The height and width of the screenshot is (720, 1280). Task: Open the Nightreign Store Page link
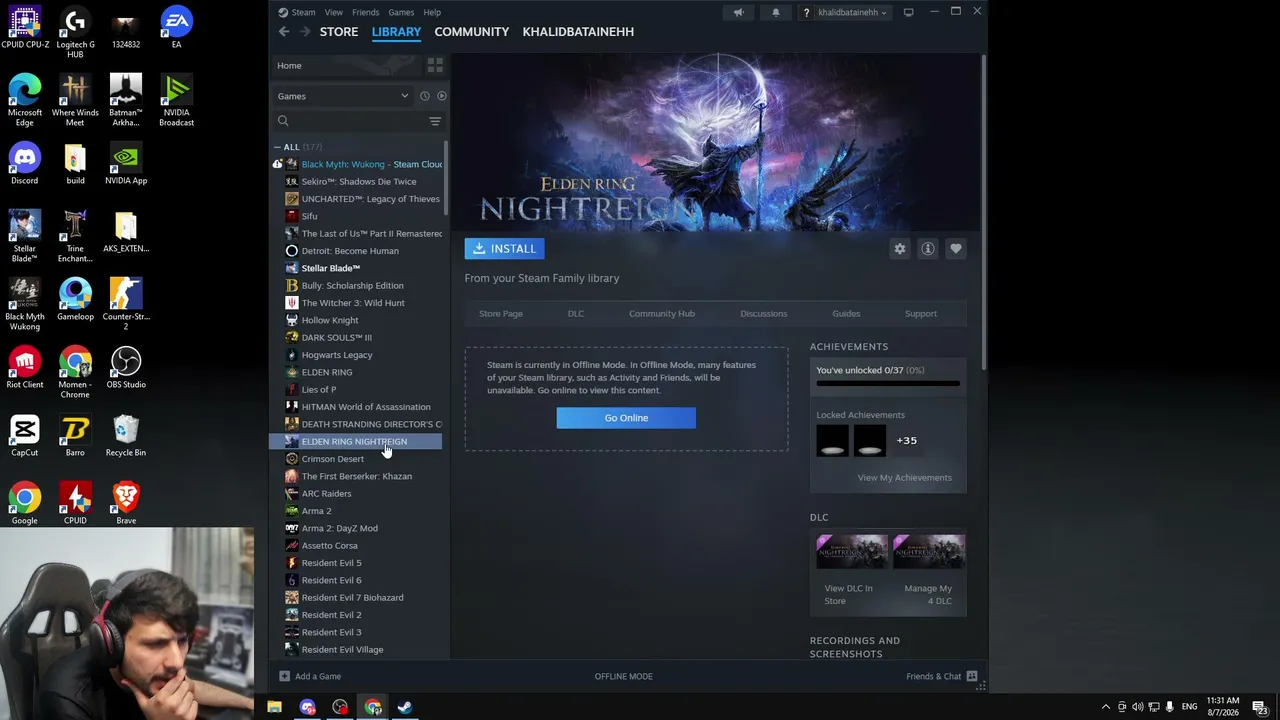pyautogui.click(x=501, y=314)
